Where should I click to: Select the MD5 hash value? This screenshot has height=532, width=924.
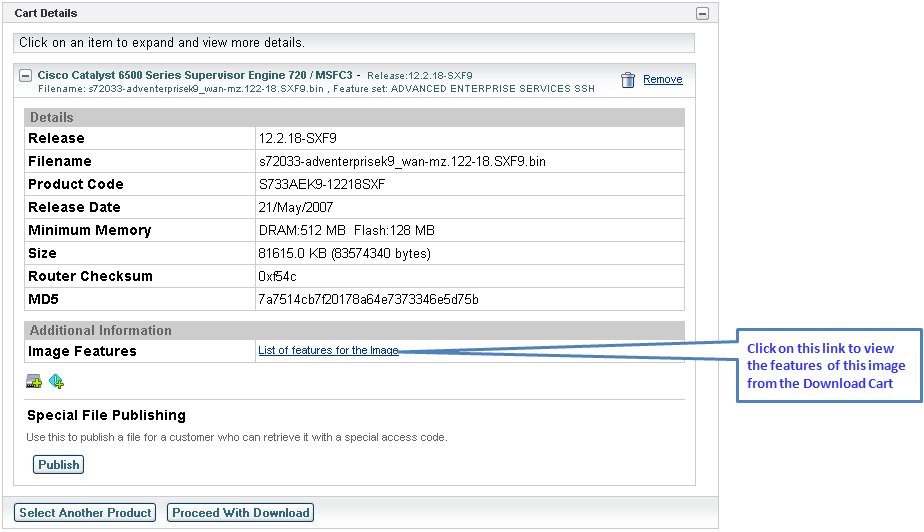point(368,299)
